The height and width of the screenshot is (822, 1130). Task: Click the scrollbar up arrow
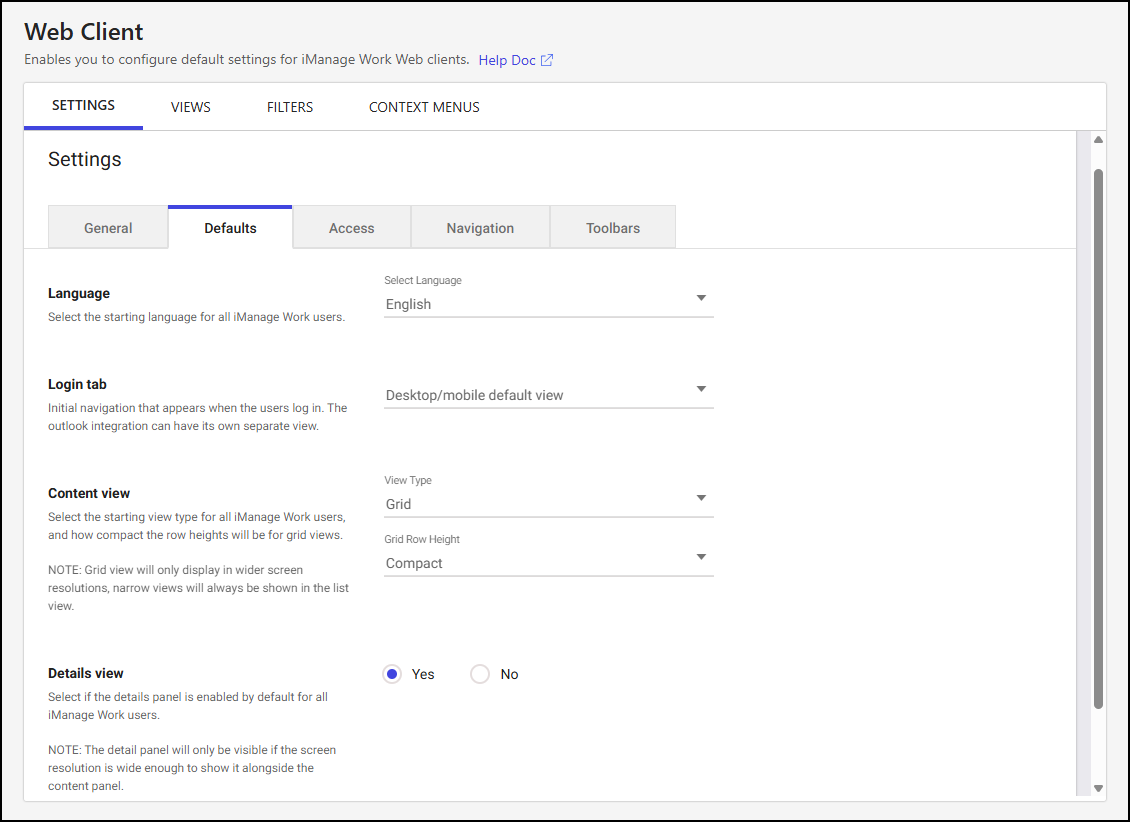point(1096,140)
